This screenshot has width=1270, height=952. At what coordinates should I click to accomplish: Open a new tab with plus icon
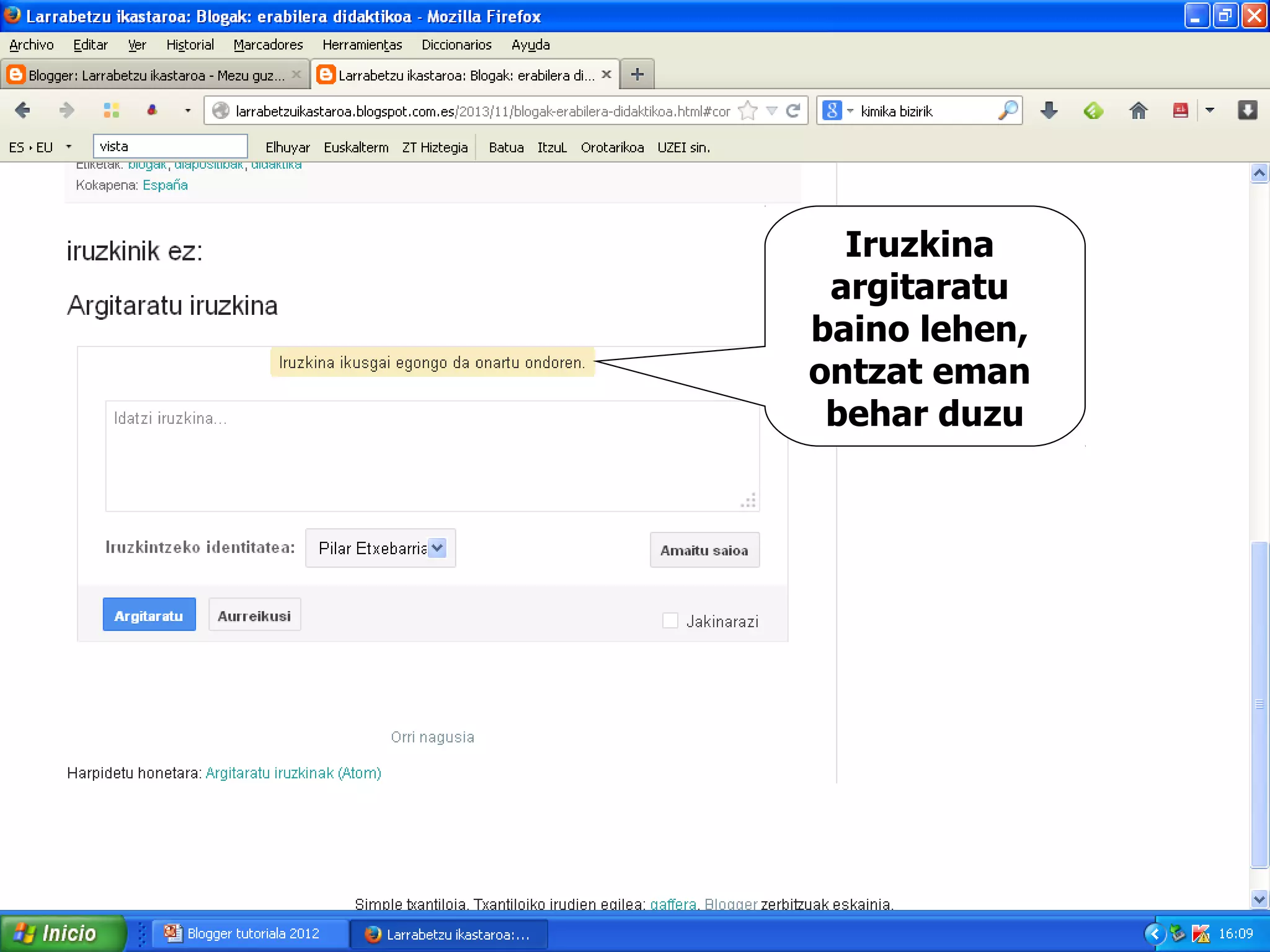click(x=637, y=75)
